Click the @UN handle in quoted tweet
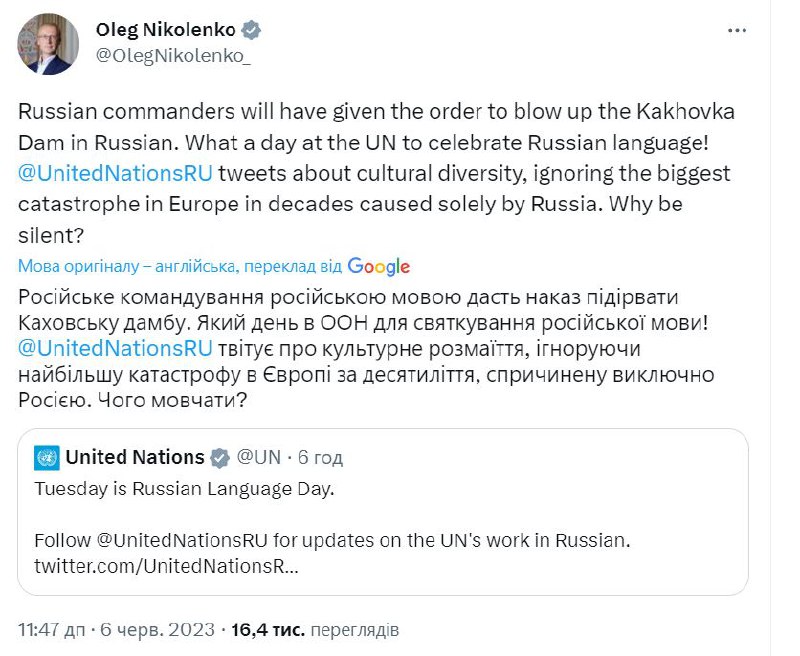800x656 pixels. 258,458
